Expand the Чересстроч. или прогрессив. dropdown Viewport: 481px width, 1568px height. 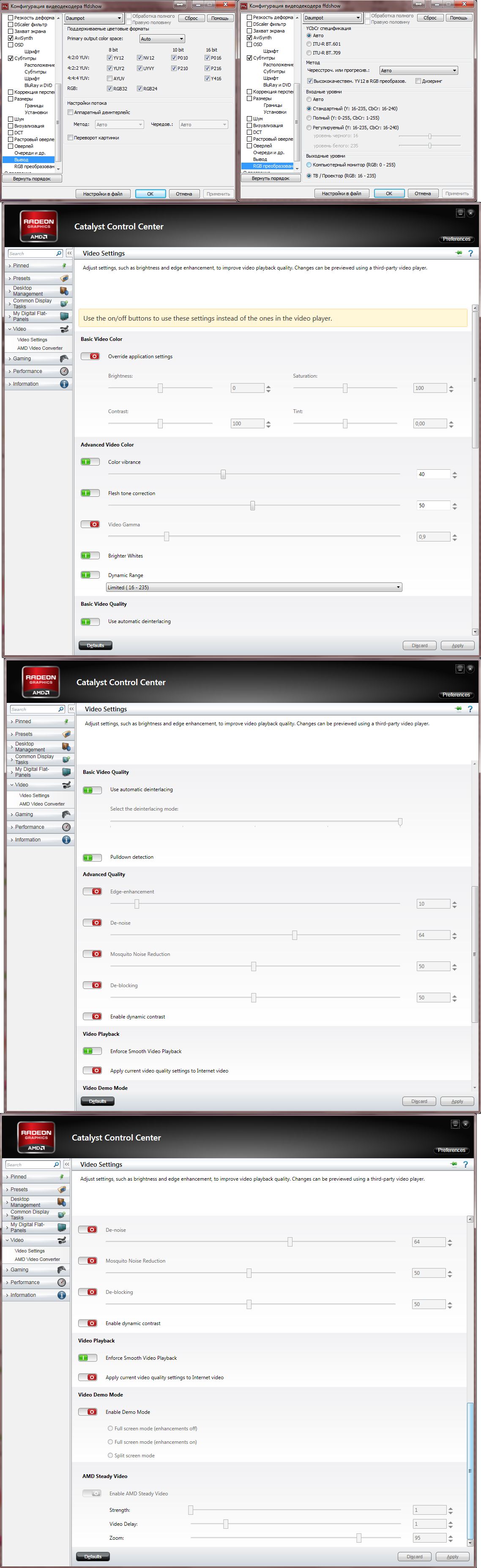[x=418, y=71]
